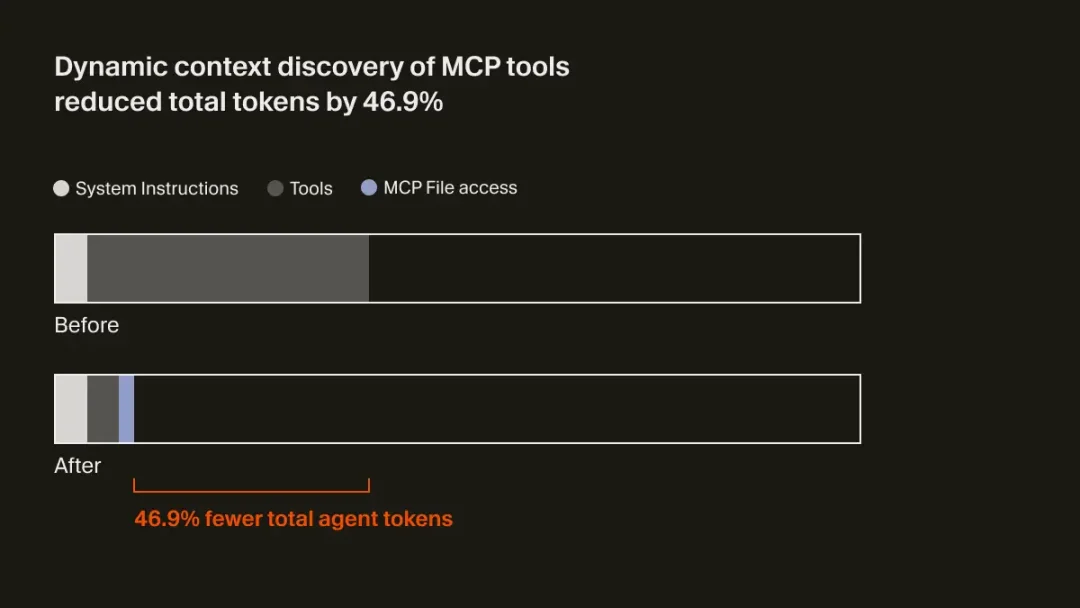The width and height of the screenshot is (1080, 608).
Task: Click the light System Instructions segment in After bar
Action: click(x=71, y=409)
